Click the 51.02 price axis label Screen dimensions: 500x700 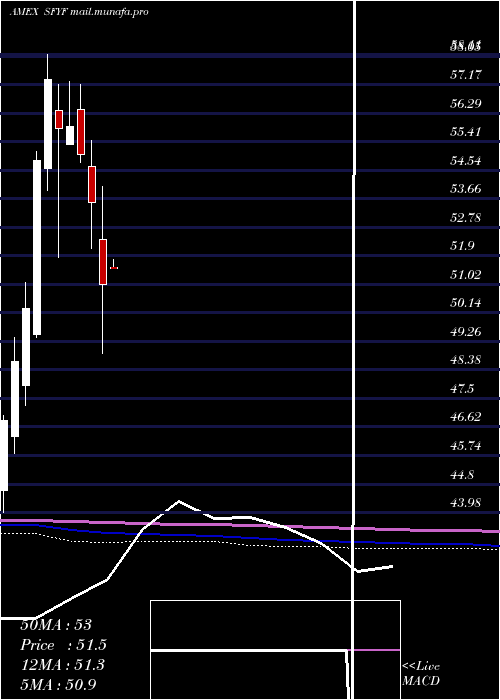466,275
